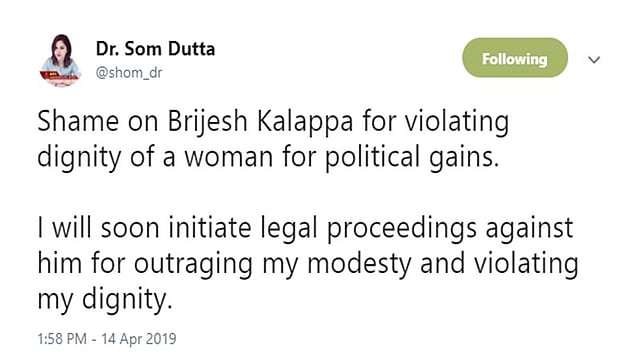
Task: Click the name Brijesh Kalappa in tweet
Action: 260,121
